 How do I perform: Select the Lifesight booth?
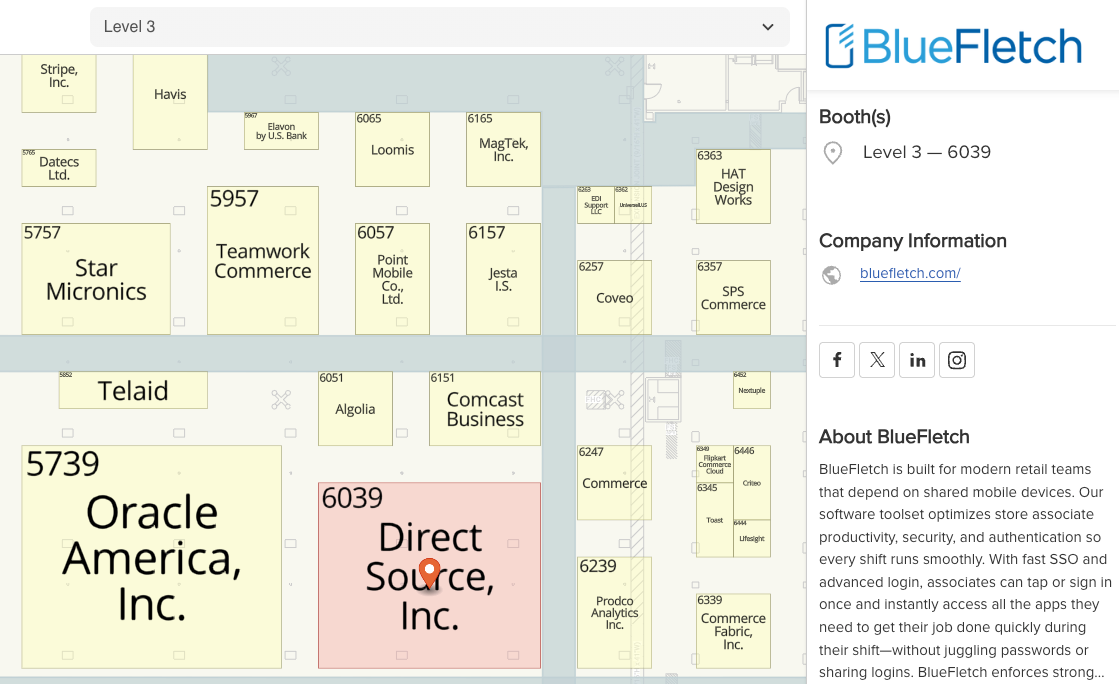[751, 538]
